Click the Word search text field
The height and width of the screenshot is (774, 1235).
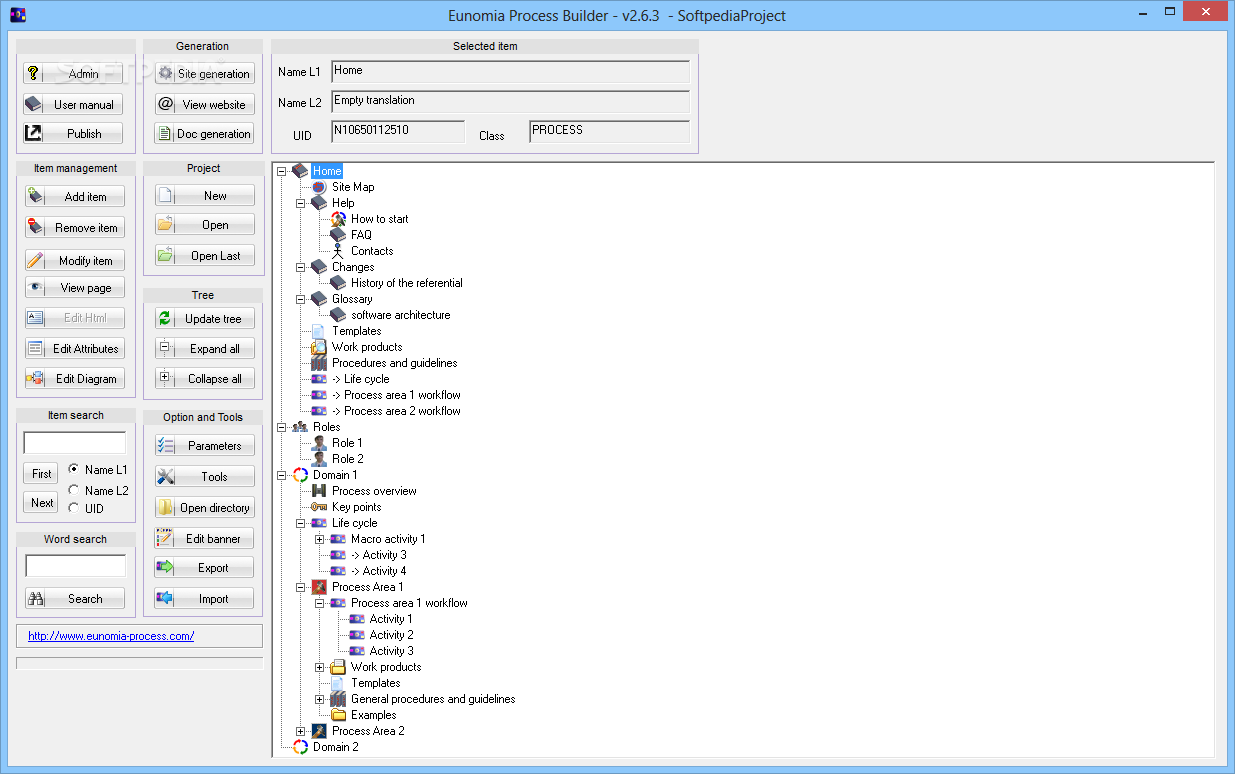[76, 566]
